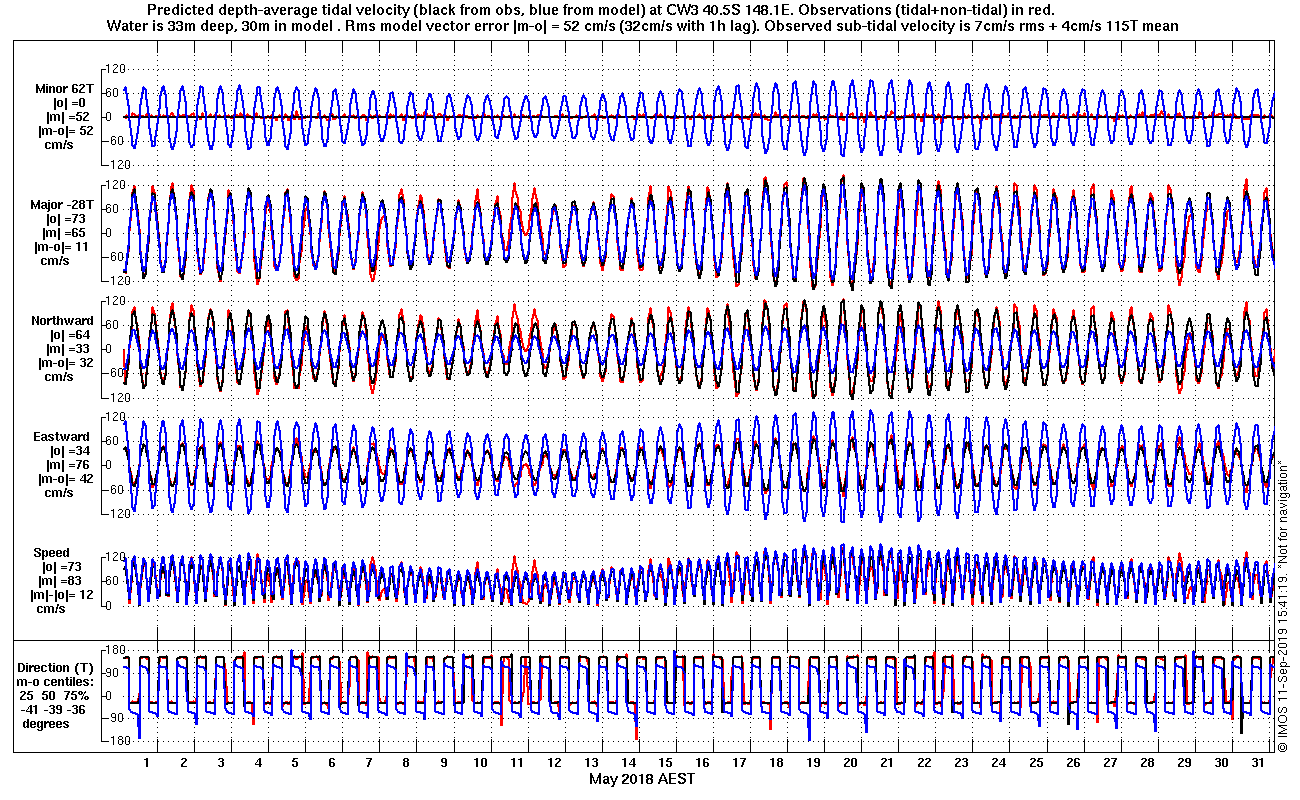
Task: Click the 'Minor 62T' panel label
Action: click(x=66, y=90)
